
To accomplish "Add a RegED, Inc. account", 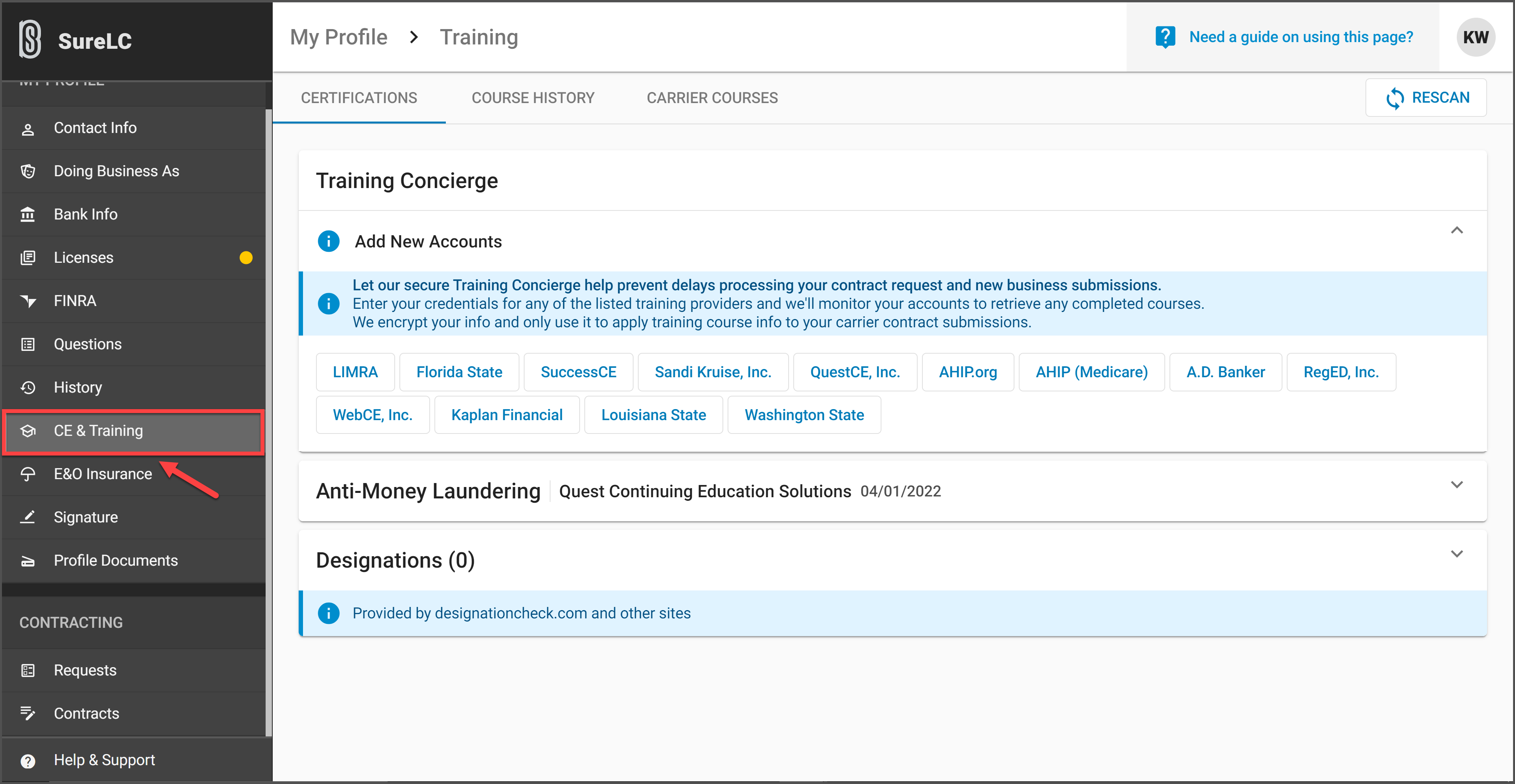I will 1341,372.
